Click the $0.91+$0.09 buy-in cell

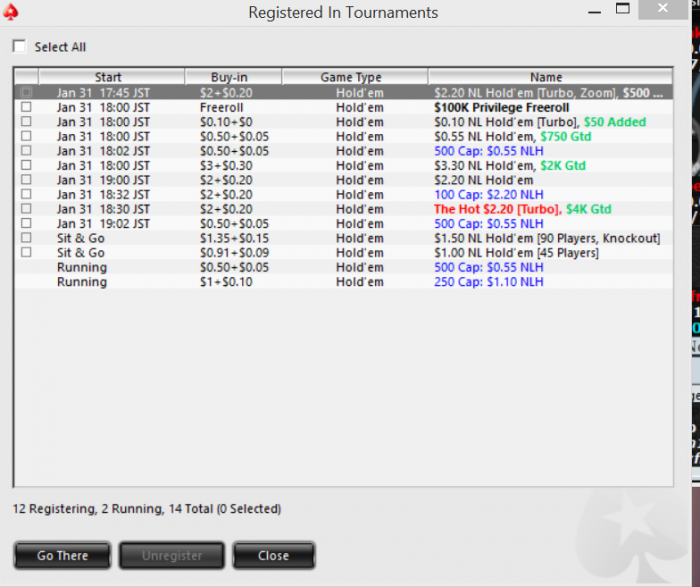(x=234, y=253)
